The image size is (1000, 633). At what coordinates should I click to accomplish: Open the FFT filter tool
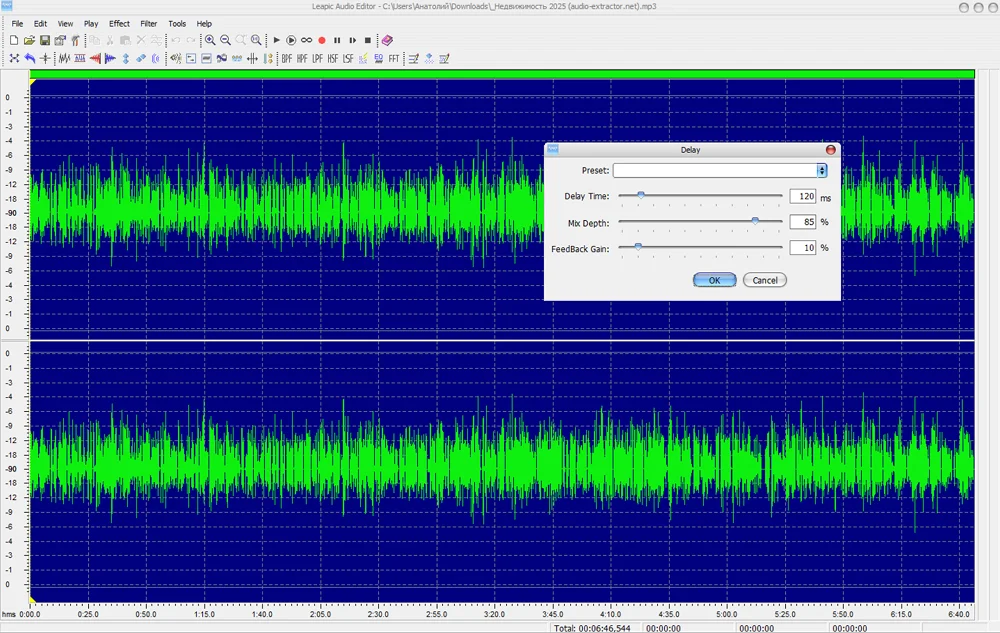[x=394, y=59]
